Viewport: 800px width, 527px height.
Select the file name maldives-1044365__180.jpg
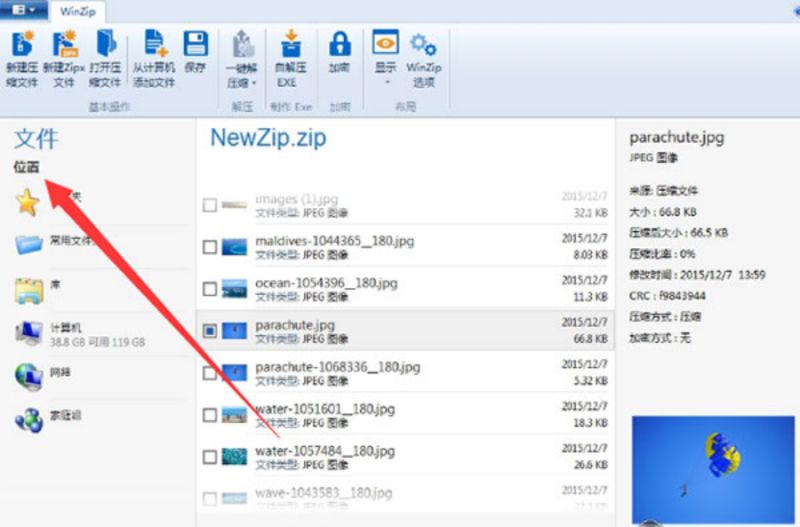coord(335,241)
